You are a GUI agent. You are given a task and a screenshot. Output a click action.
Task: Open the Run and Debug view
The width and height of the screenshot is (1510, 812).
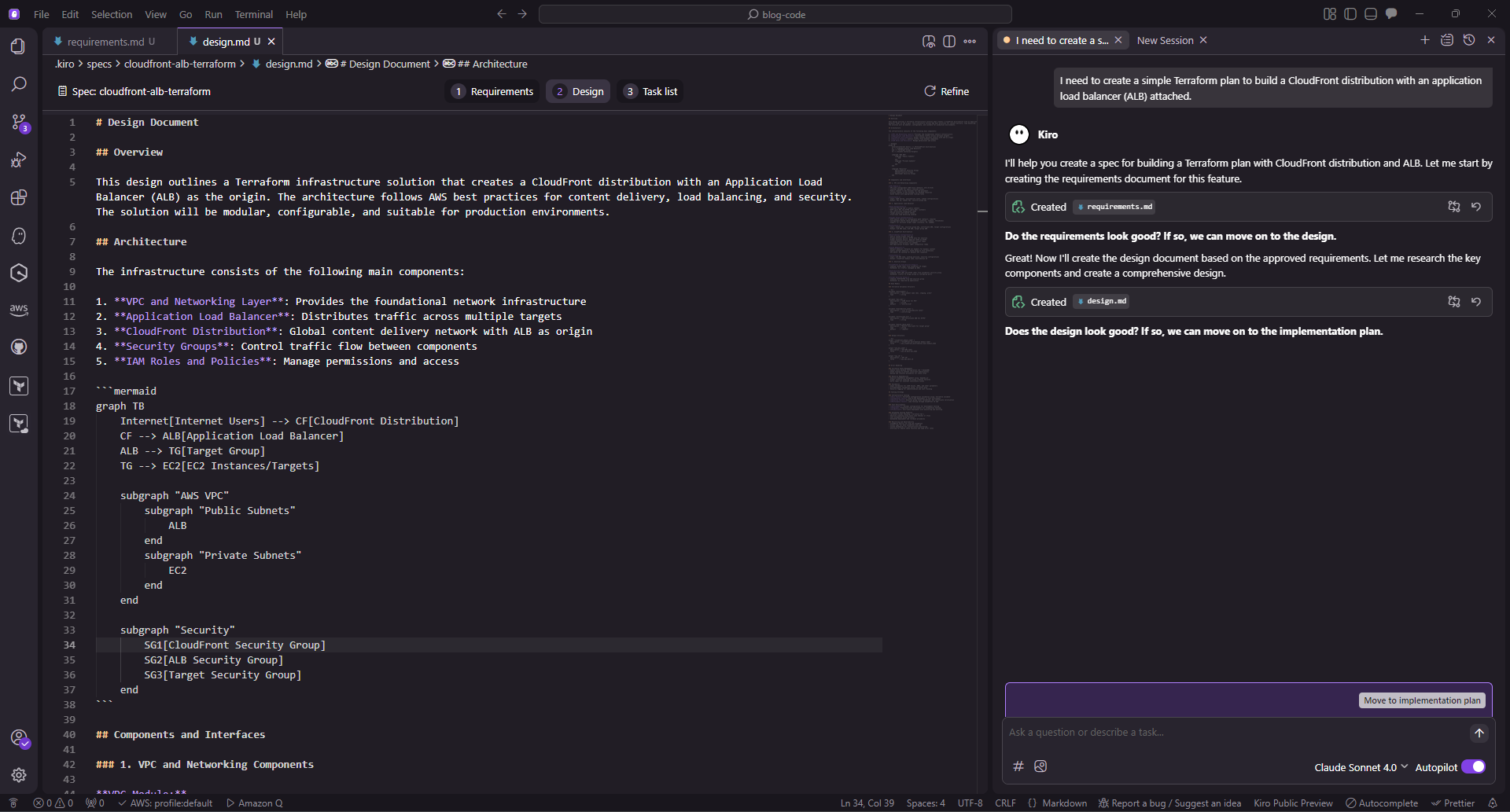pos(19,160)
